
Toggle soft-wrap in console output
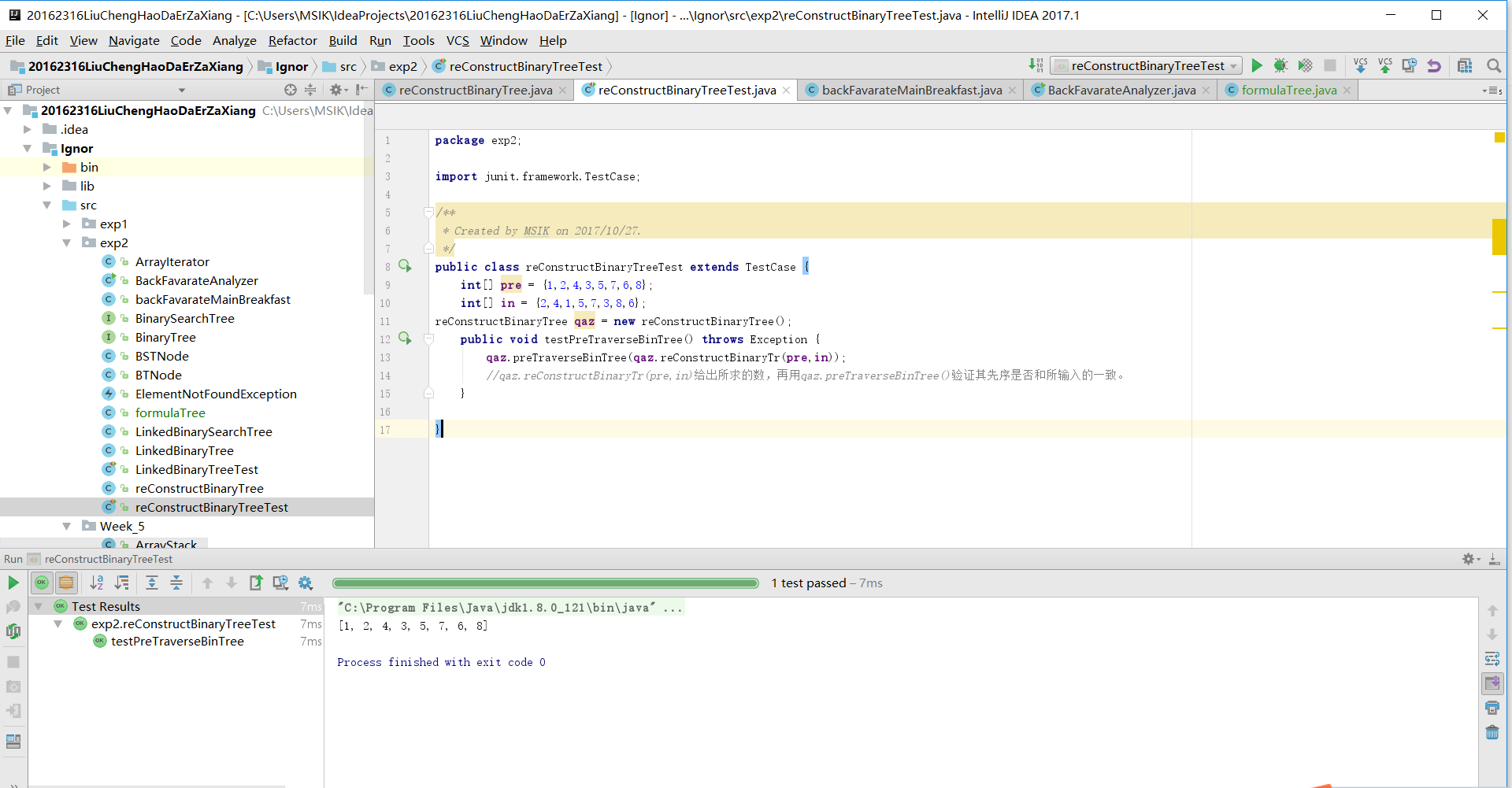(x=1492, y=659)
